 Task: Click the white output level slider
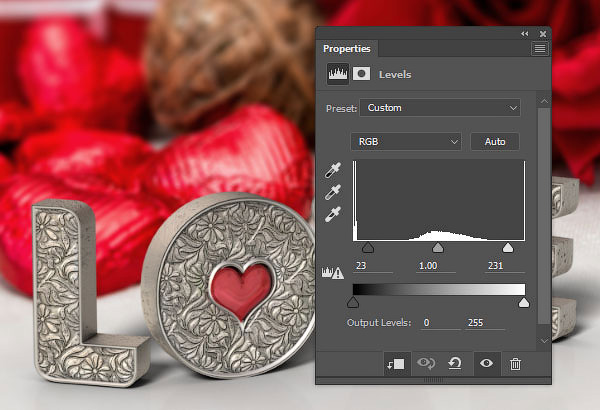523,302
